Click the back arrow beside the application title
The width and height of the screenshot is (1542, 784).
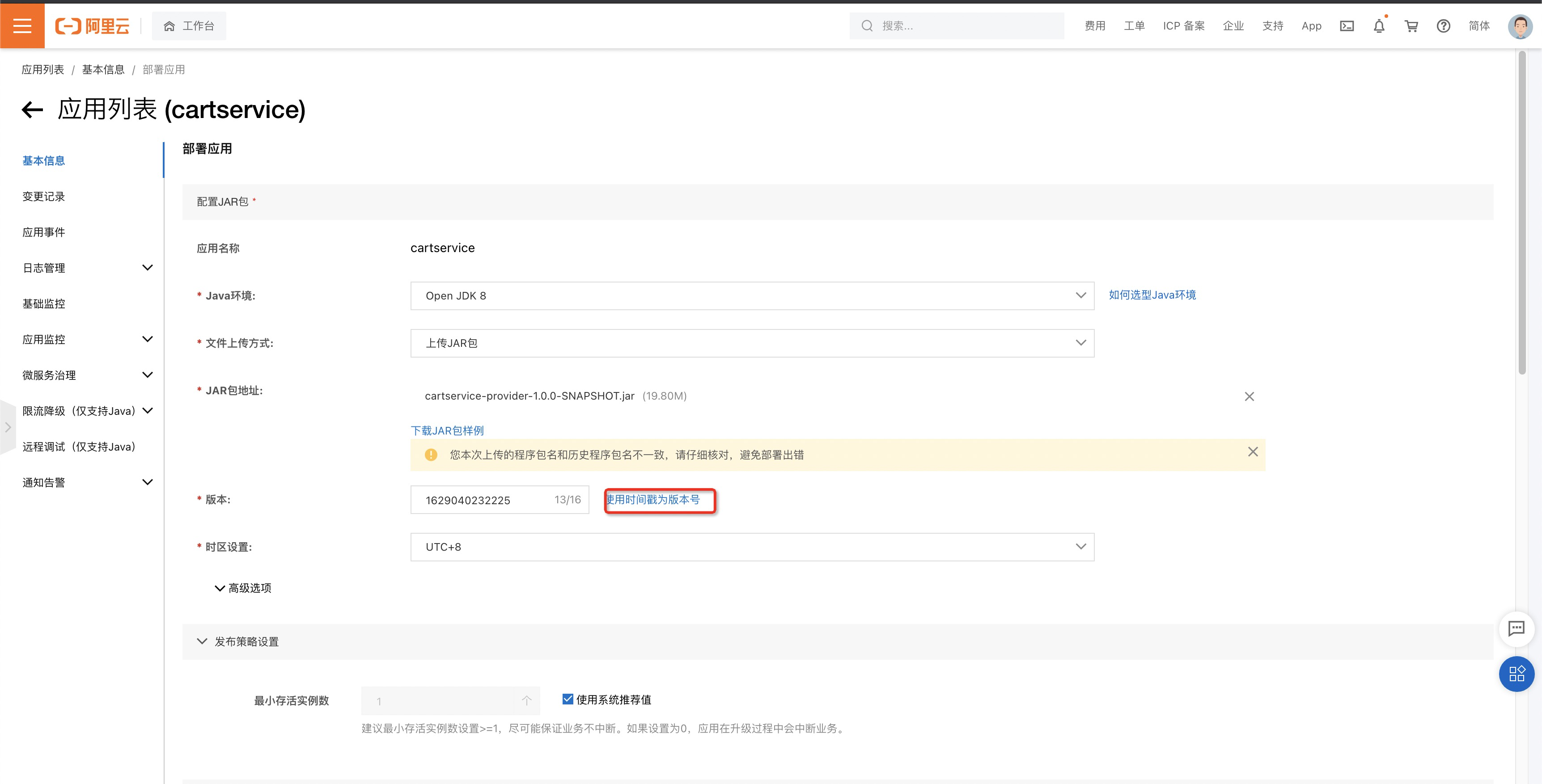click(32, 110)
